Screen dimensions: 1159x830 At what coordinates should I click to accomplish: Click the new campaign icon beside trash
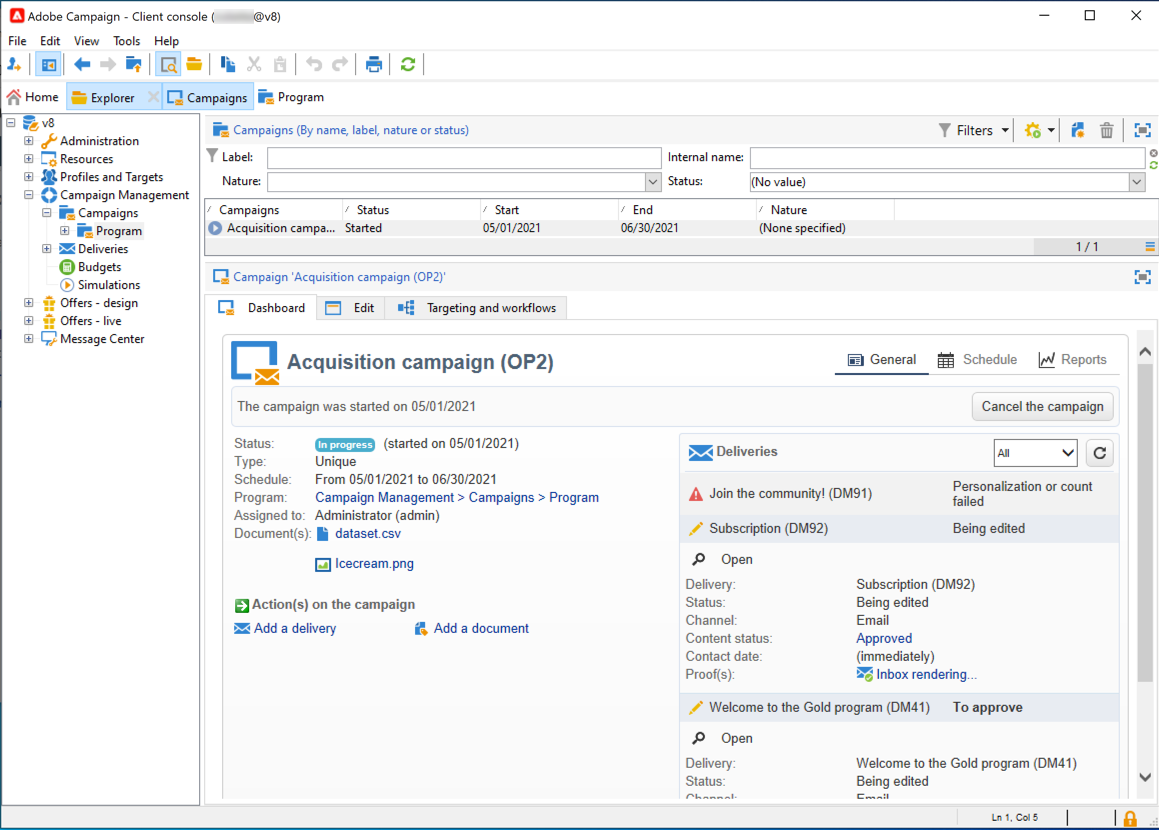point(1078,130)
